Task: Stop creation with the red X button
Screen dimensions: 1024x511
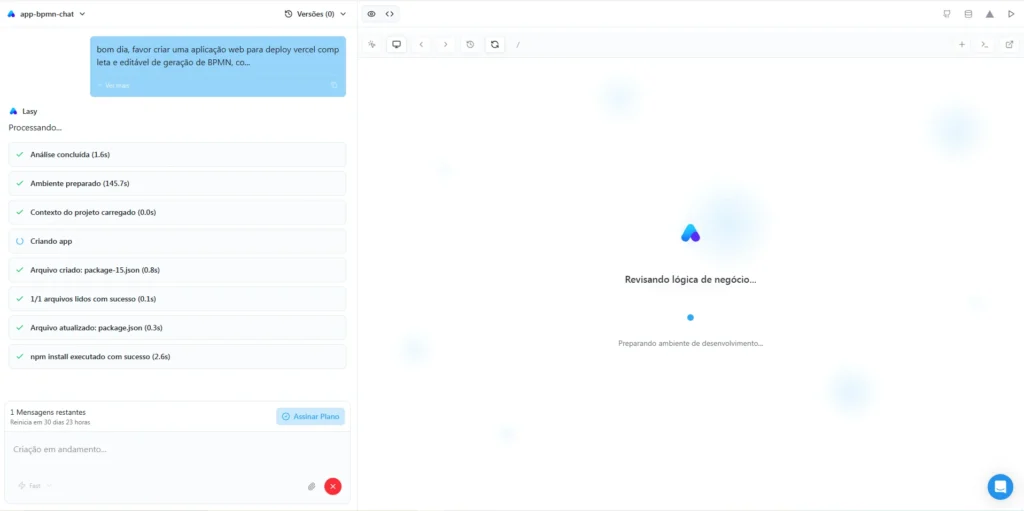Action: click(x=333, y=486)
